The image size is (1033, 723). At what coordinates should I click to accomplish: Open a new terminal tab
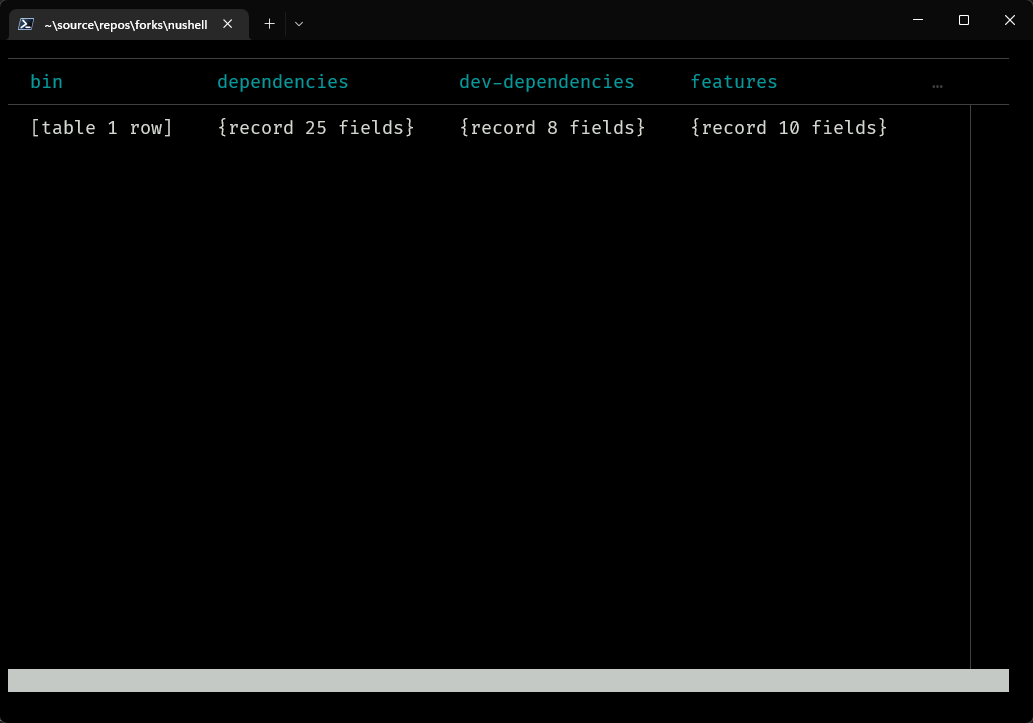269,24
